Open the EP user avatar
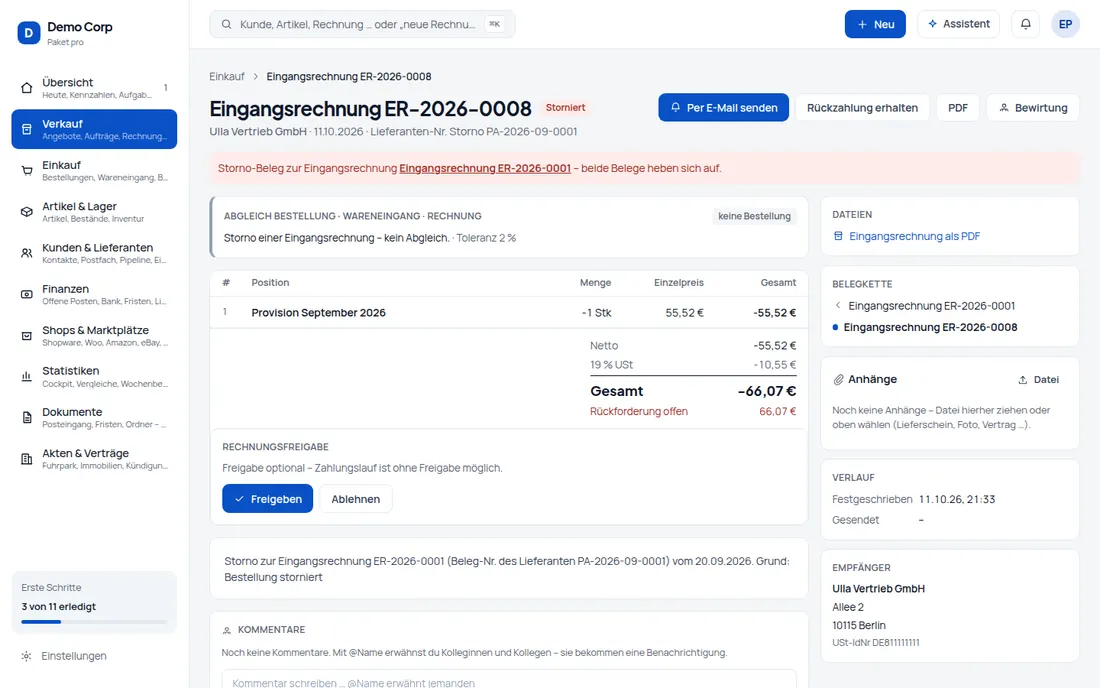The width and height of the screenshot is (1100, 688). pyautogui.click(x=1065, y=24)
